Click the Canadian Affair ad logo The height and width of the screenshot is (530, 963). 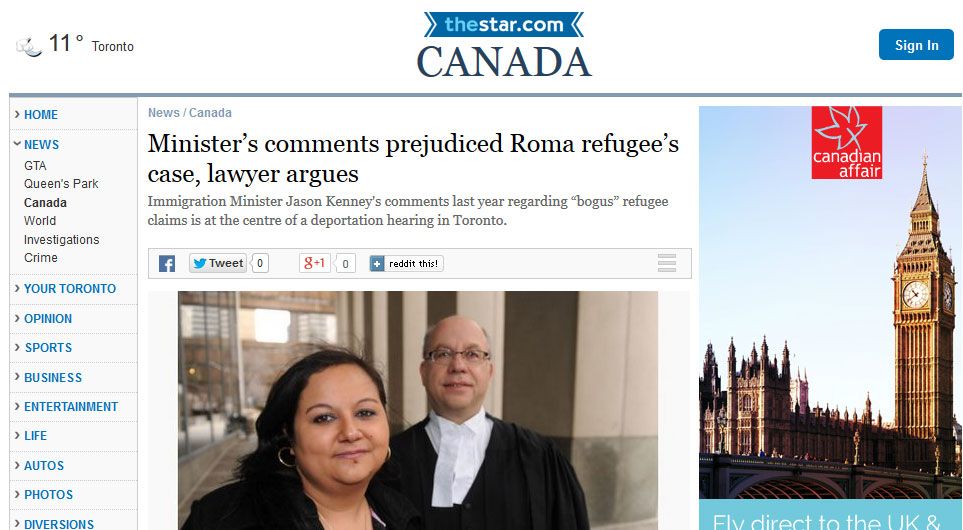(x=846, y=142)
